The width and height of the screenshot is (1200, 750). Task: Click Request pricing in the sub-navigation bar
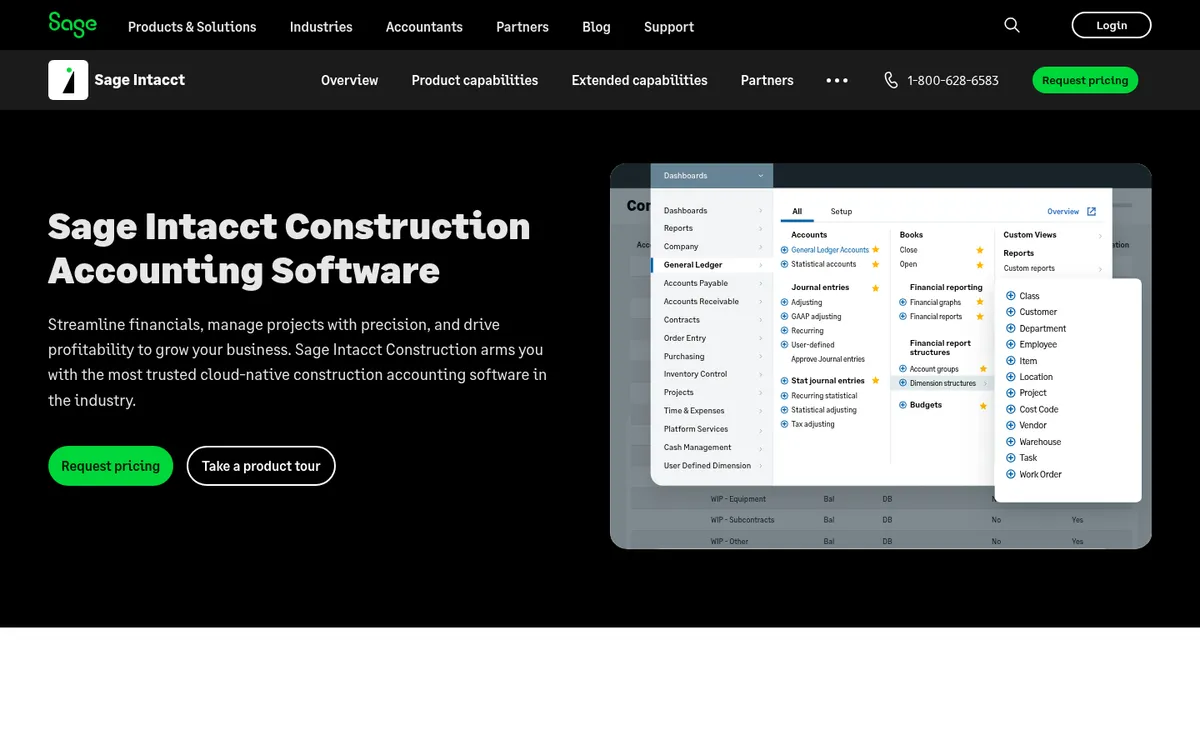(1085, 80)
